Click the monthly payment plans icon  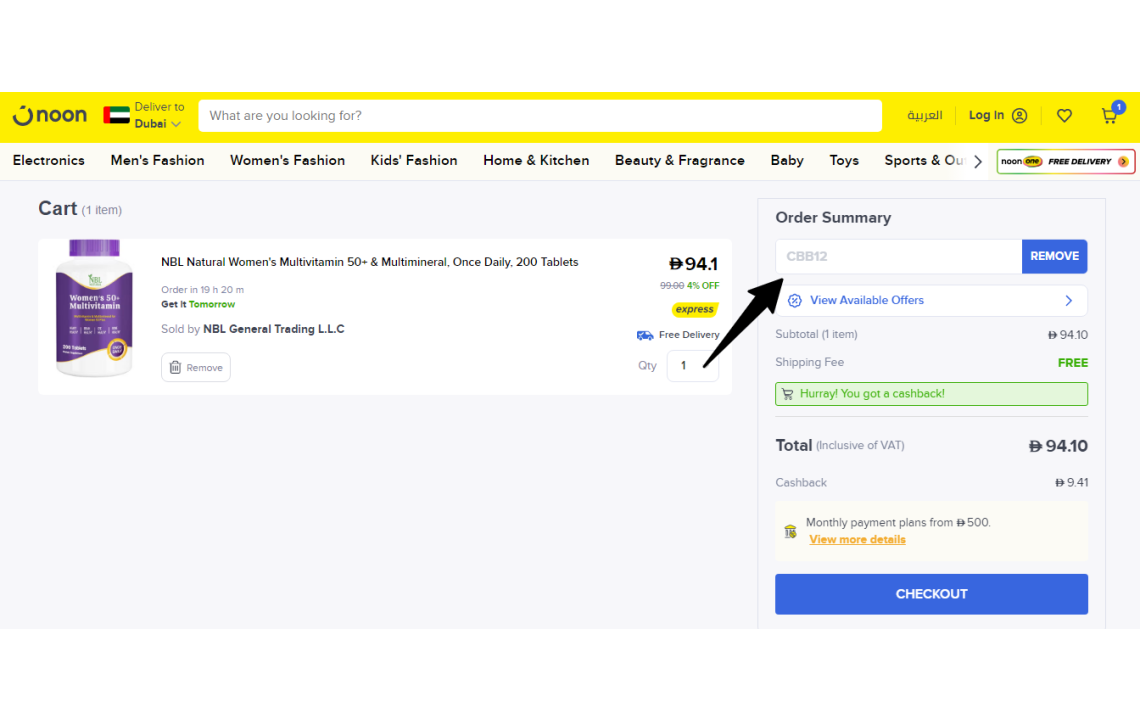(790, 532)
